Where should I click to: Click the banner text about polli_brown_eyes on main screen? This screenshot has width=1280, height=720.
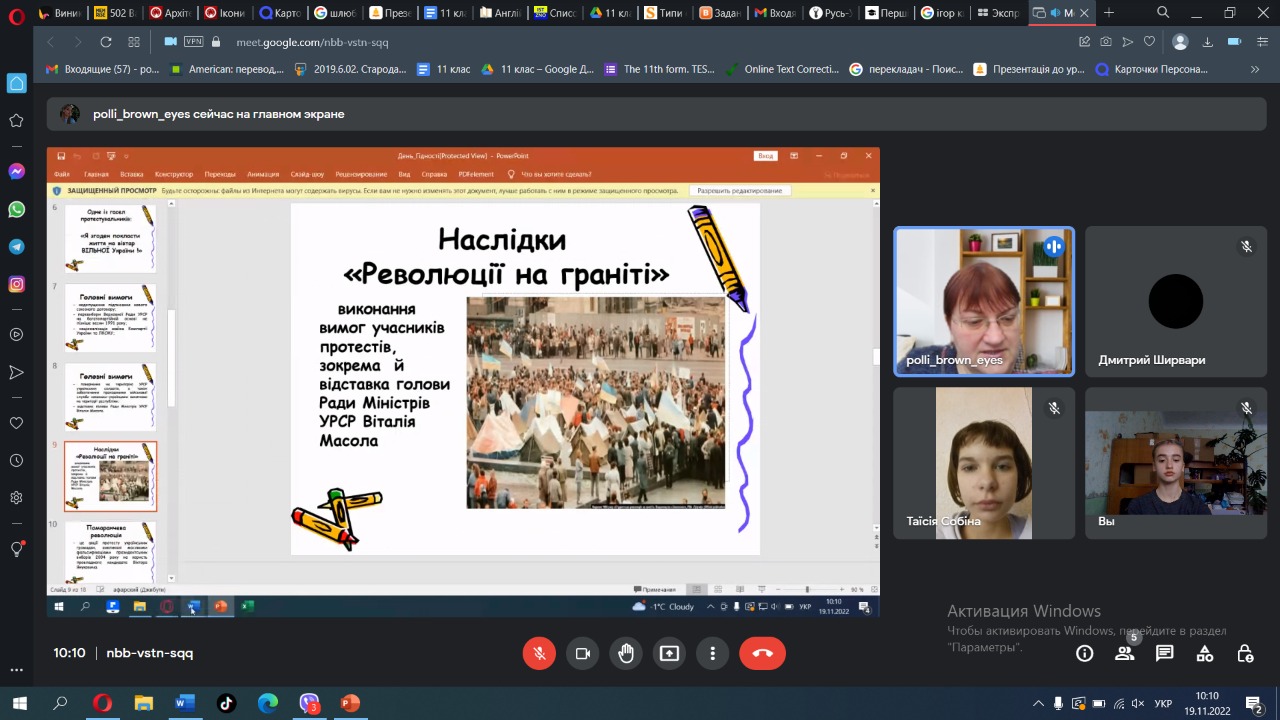point(219,114)
